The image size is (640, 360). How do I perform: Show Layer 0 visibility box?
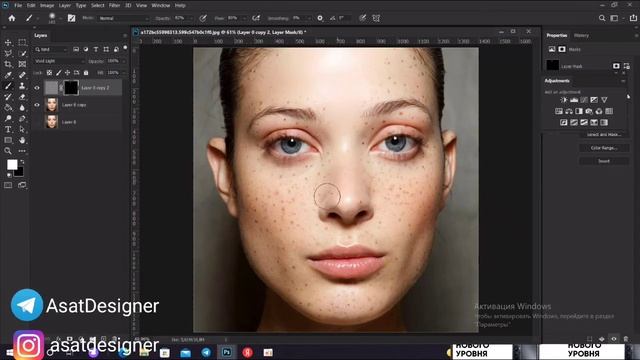coord(37,122)
